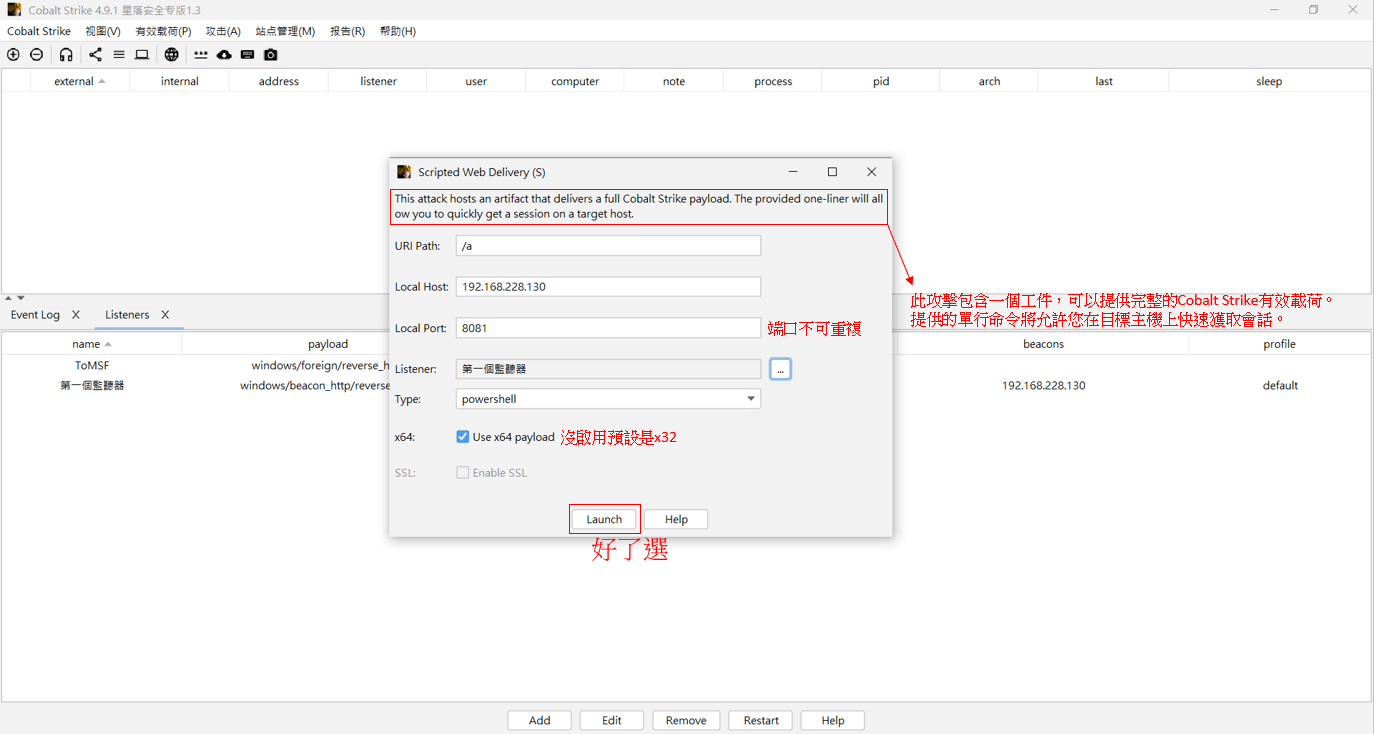Select the 第一個監聽器 listener row
The width and height of the screenshot is (1374, 734).
pos(92,386)
